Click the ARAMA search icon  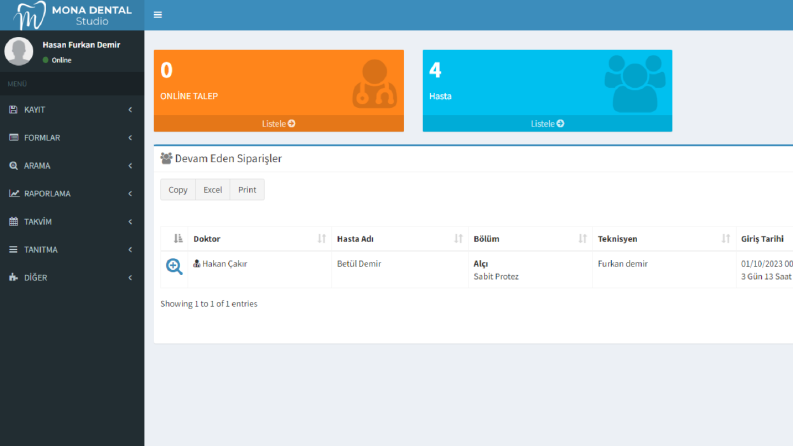(x=13, y=166)
